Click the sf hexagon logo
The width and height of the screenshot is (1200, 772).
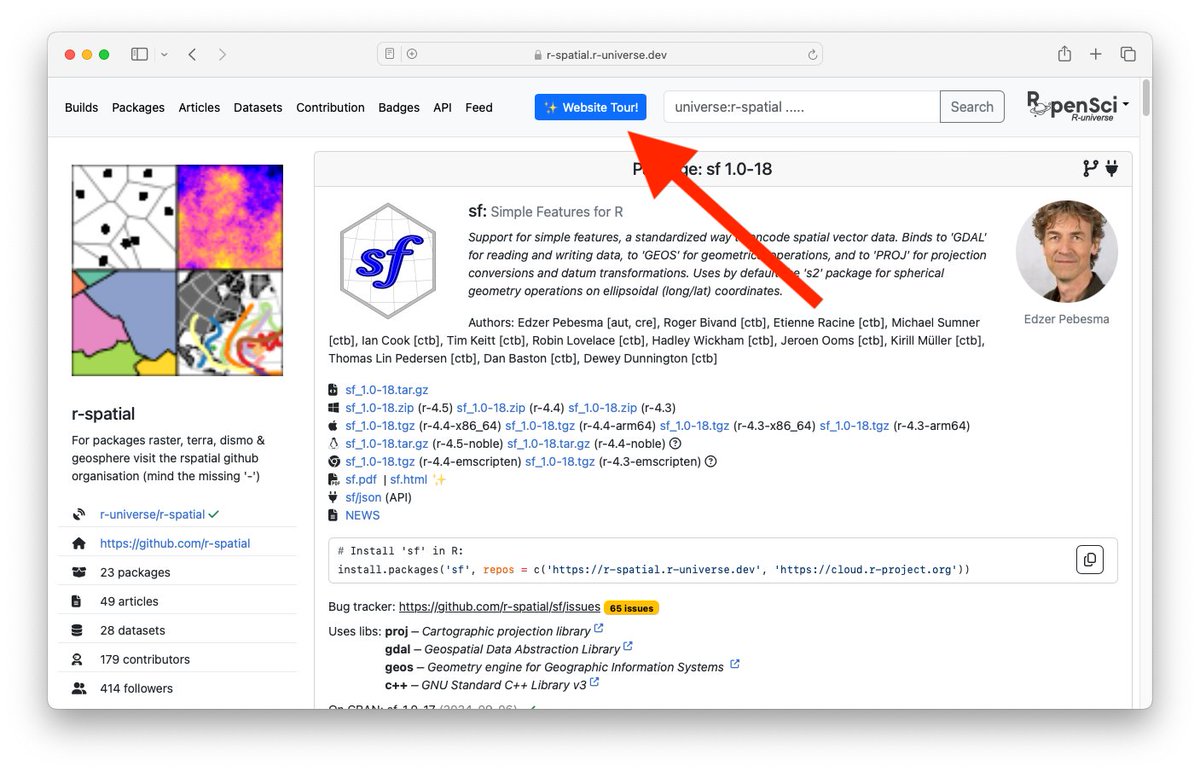tap(388, 260)
